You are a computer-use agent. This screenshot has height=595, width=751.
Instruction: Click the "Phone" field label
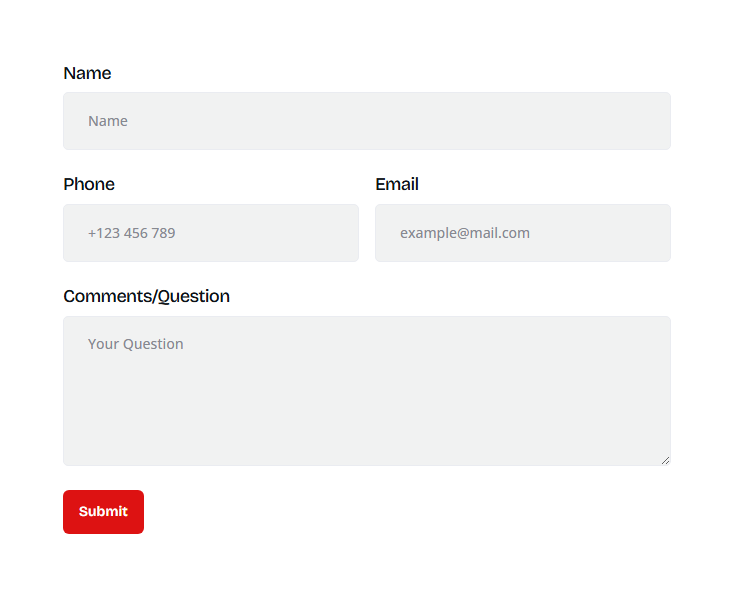click(89, 184)
